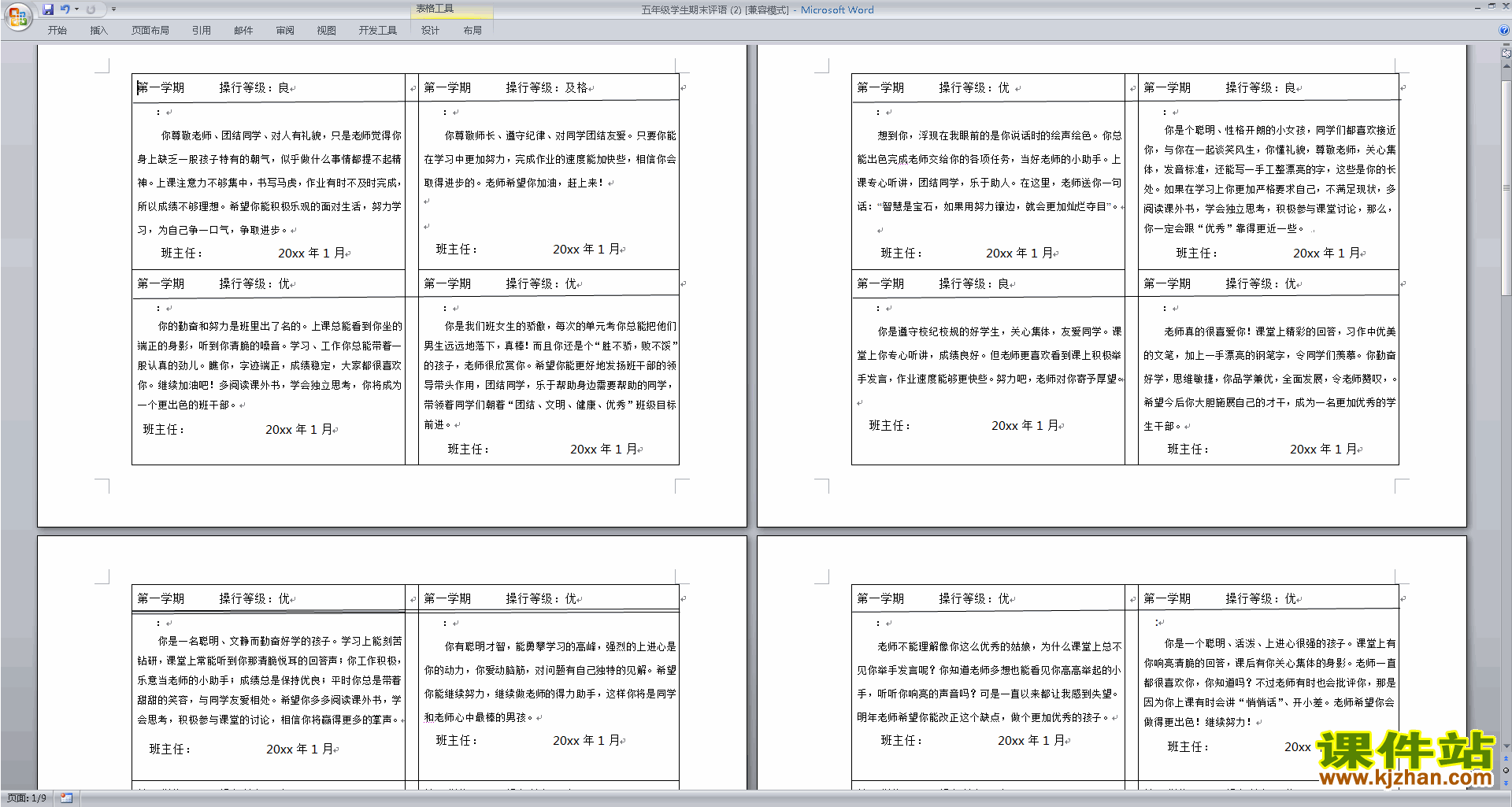The image size is (1512, 807).
Task: Open the 引用 ribbon tab
Action: (202, 31)
